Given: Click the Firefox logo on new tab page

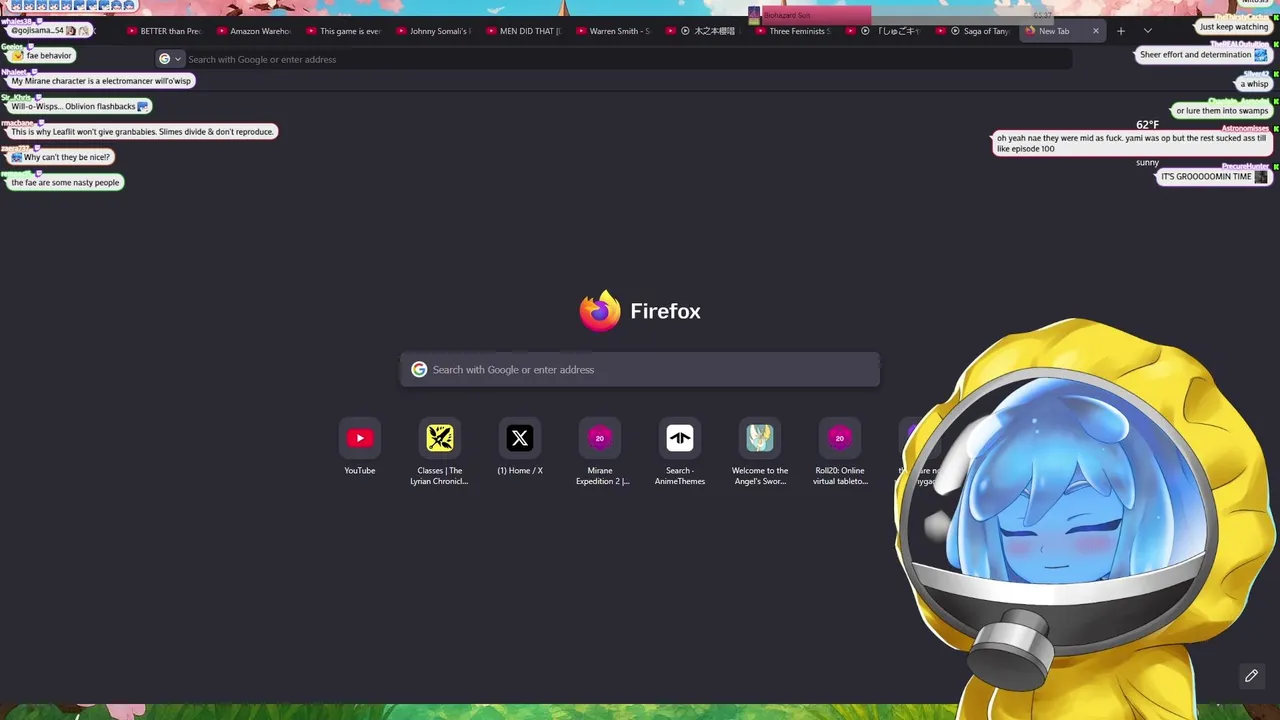Looking at the screenshot, I should click(x=600, y=311).
